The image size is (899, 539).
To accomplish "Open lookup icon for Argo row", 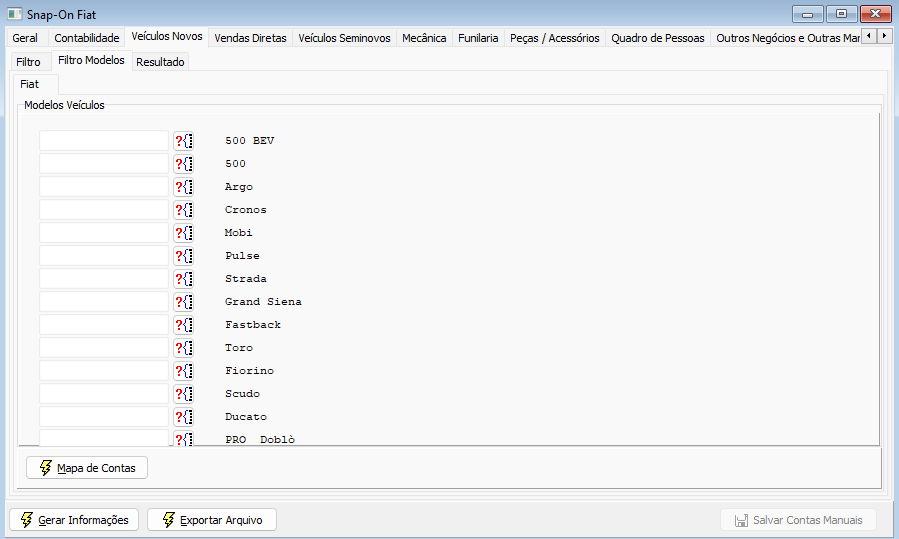I will 183,186.
